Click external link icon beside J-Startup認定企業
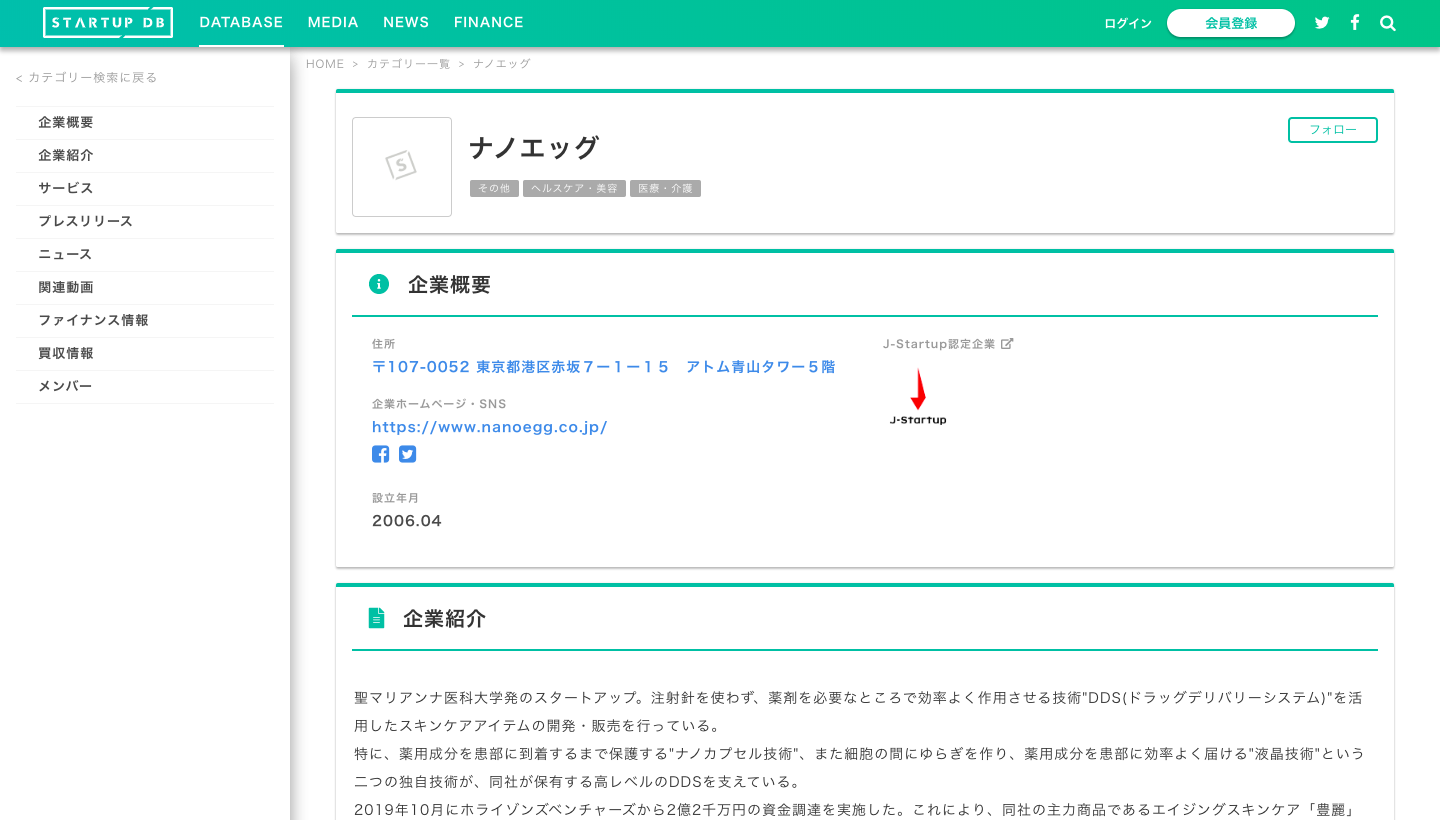1440x820 pixels. coord(1007,343)
